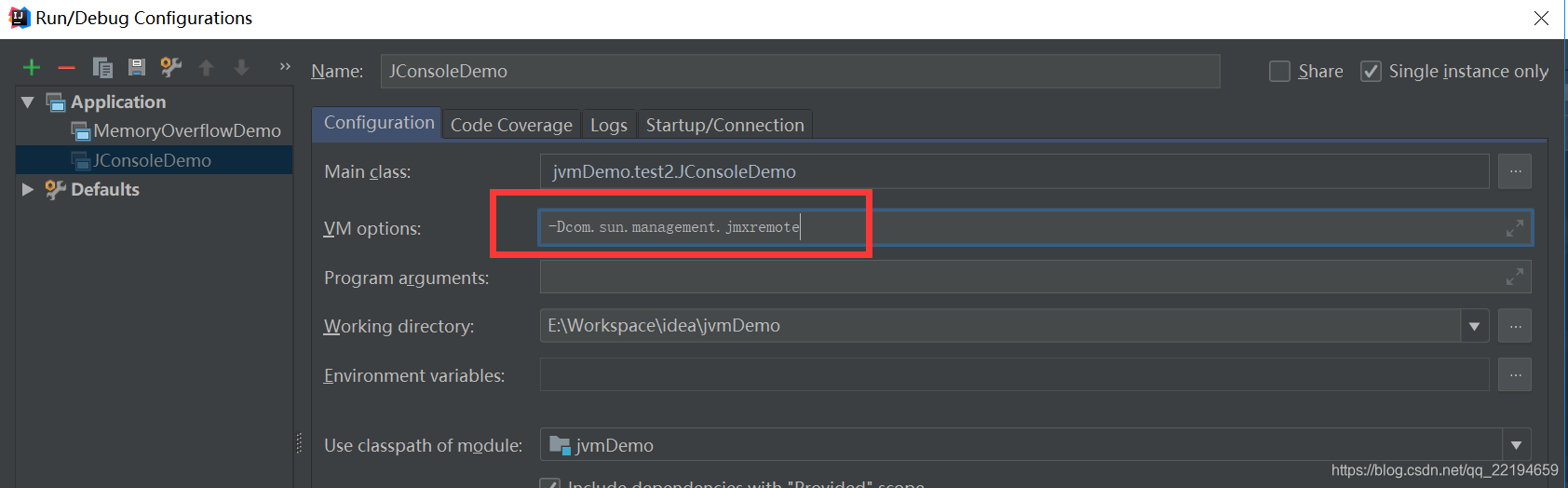Open the Startup/Connection tab
This screenshot has width=1568, height=488.
724,125
